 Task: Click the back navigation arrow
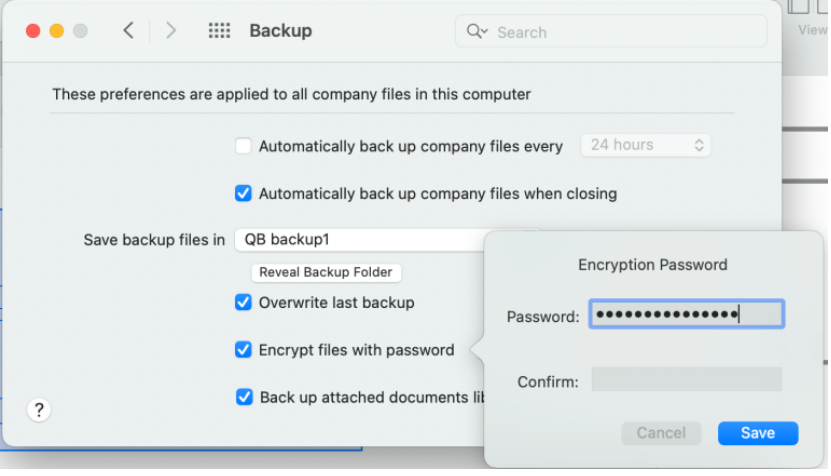(x=128, y=31)
